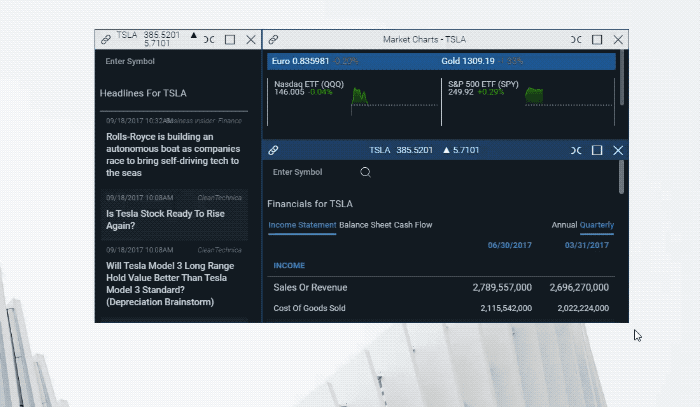
Task: Open 'Is Tesla Stock Ready To Rise Again?' headline
Action: coord(165,220)
